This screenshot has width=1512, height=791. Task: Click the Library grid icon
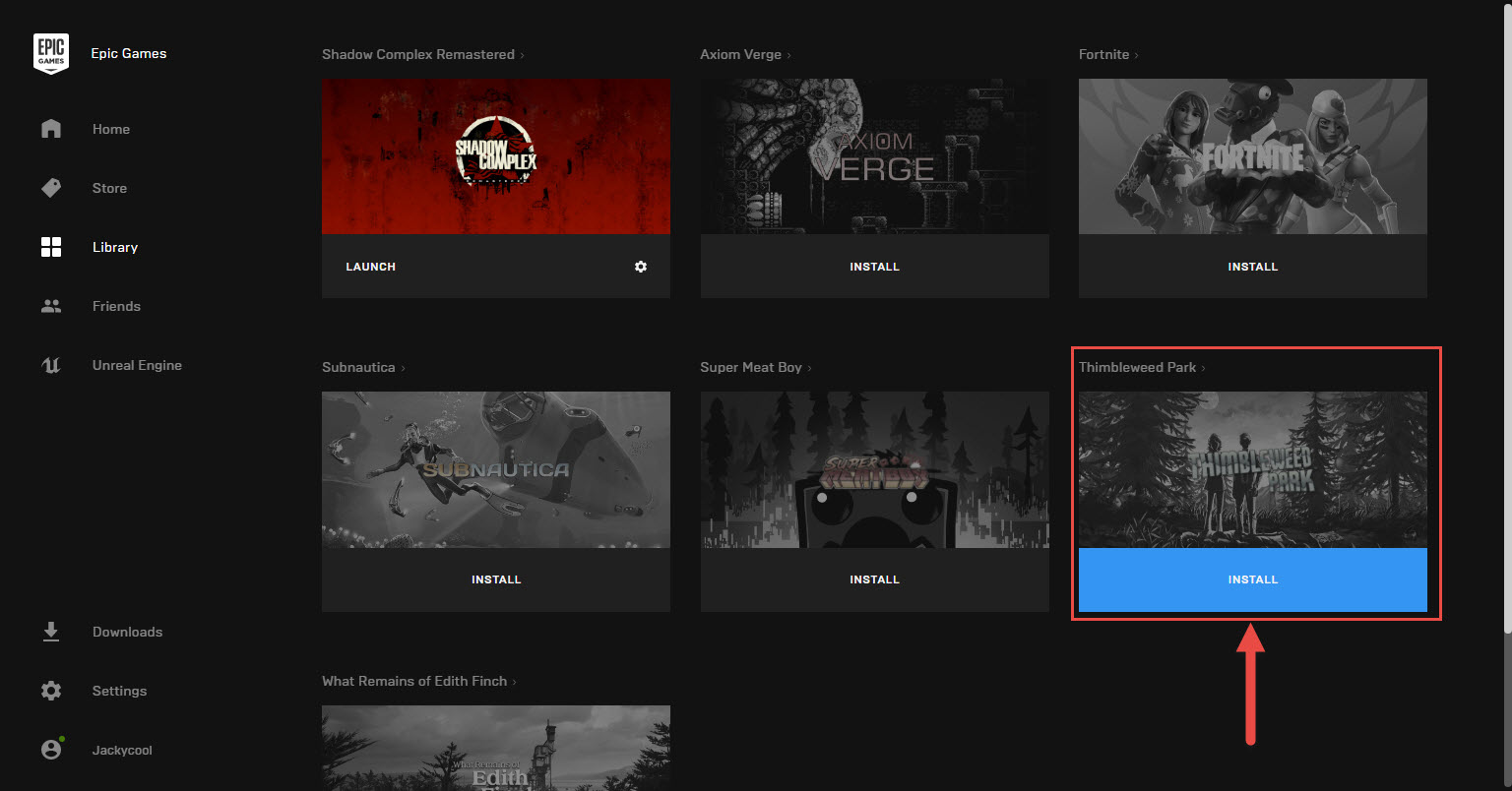tap(51, 247)
